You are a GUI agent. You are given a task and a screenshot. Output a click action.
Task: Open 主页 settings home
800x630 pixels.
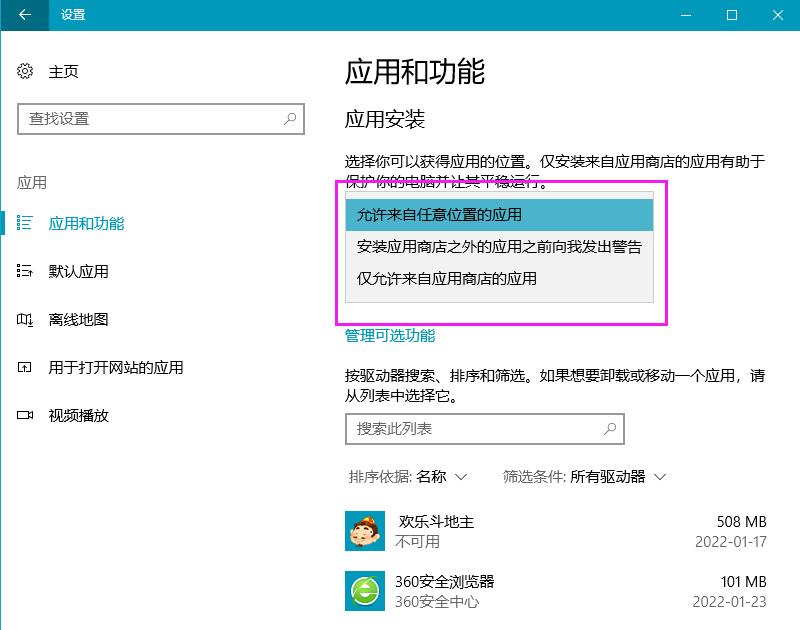tap(63, 71)
